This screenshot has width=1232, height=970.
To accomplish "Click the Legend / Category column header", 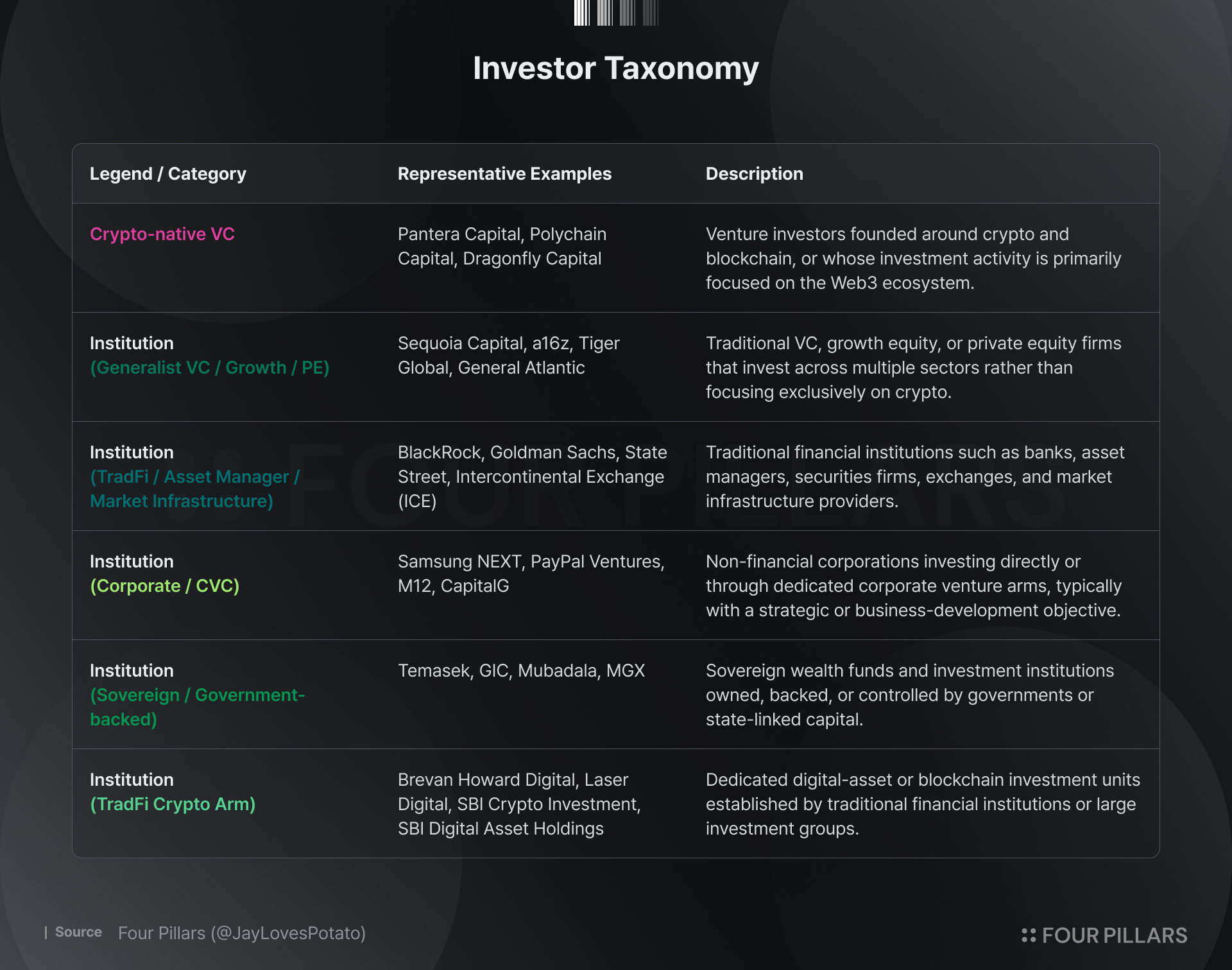I will (x=168, y=174).
